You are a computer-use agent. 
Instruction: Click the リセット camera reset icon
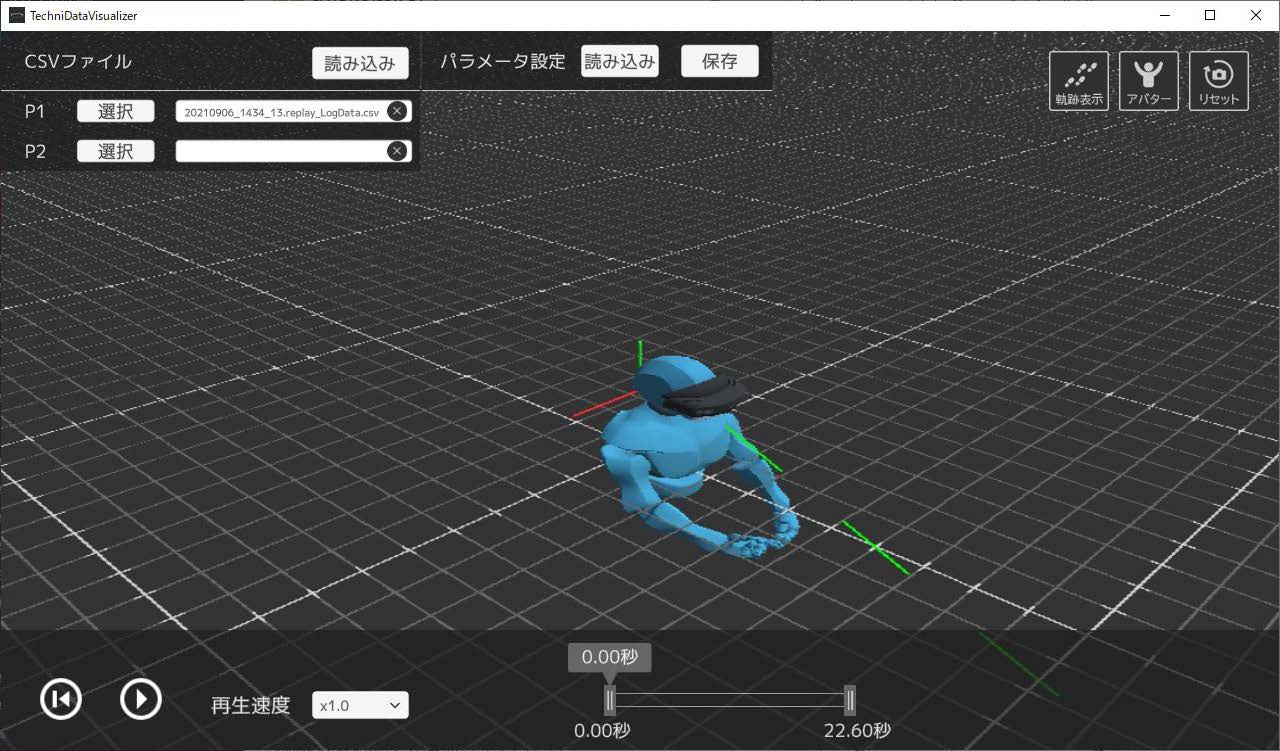[1218, 81]
